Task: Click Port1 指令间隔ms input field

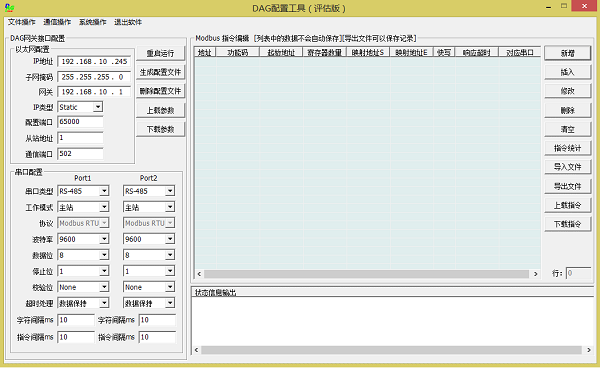Action: tap(76, 337)
